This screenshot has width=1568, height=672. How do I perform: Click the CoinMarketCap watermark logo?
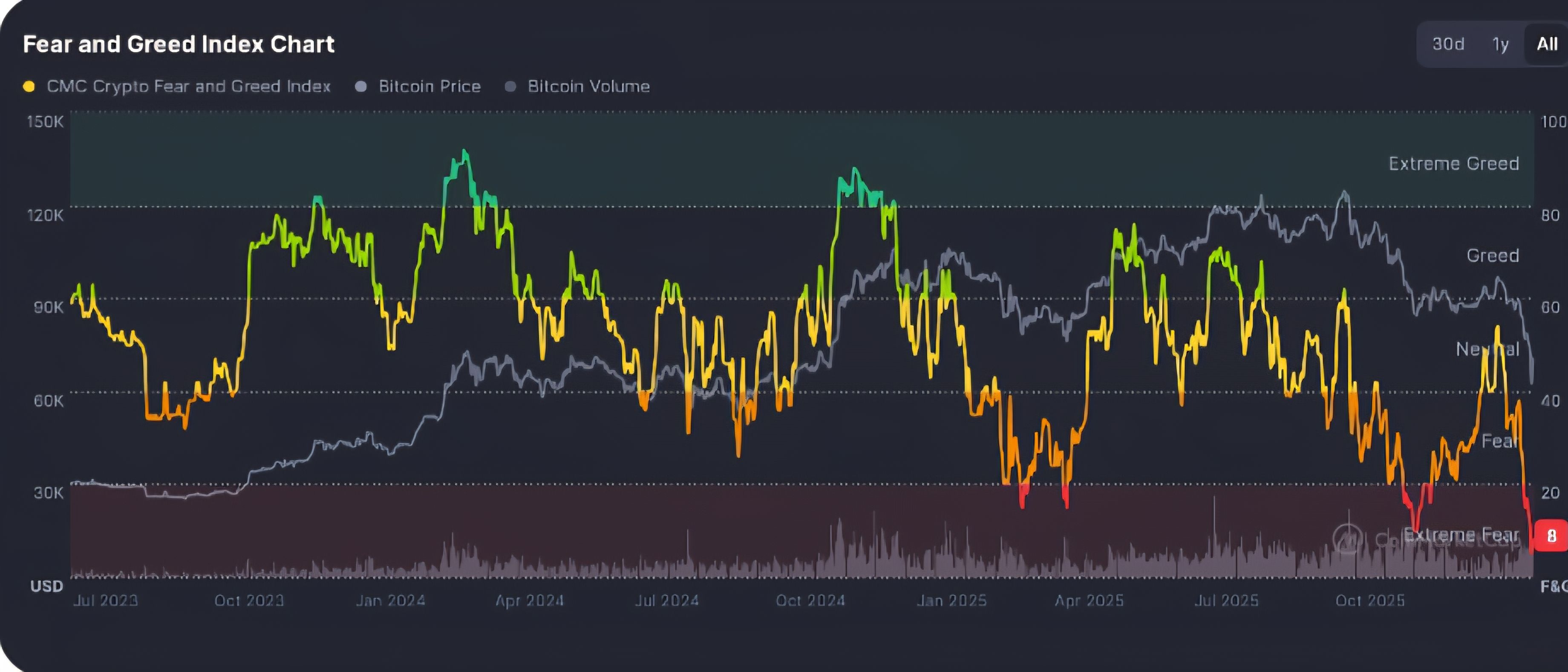[x=1348, y=538]
